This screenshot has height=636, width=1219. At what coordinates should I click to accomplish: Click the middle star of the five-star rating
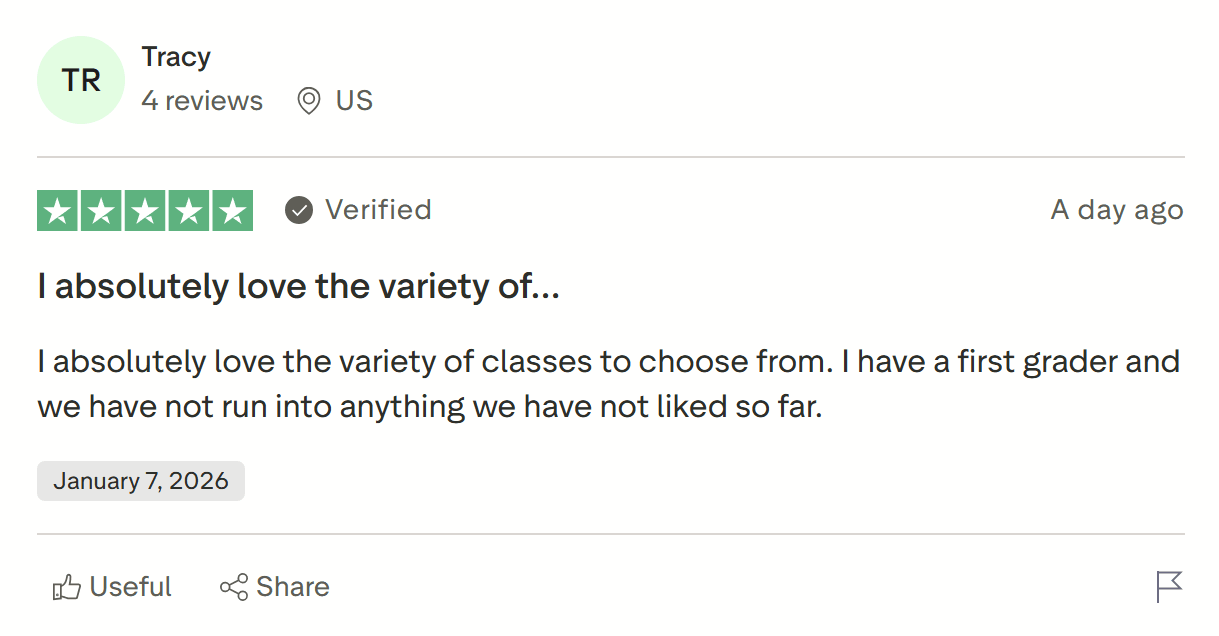pyautogui.click(x=144, y=210)
